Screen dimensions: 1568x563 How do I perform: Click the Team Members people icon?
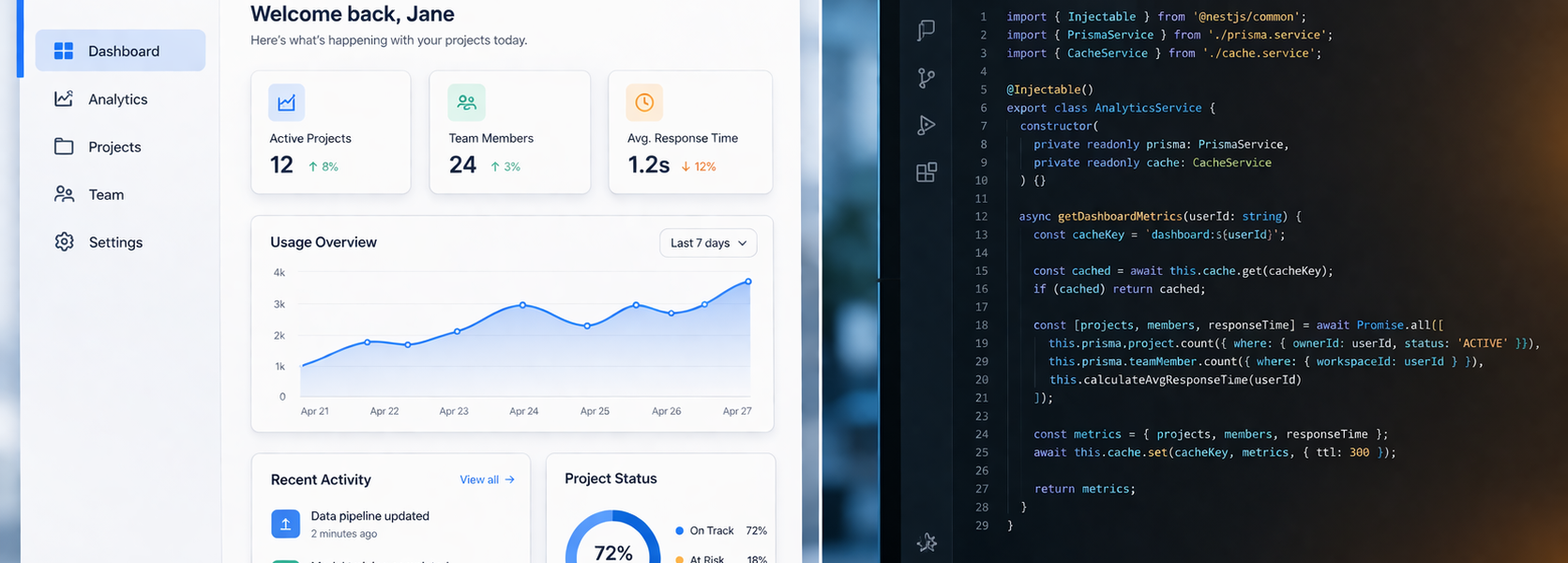466,102
